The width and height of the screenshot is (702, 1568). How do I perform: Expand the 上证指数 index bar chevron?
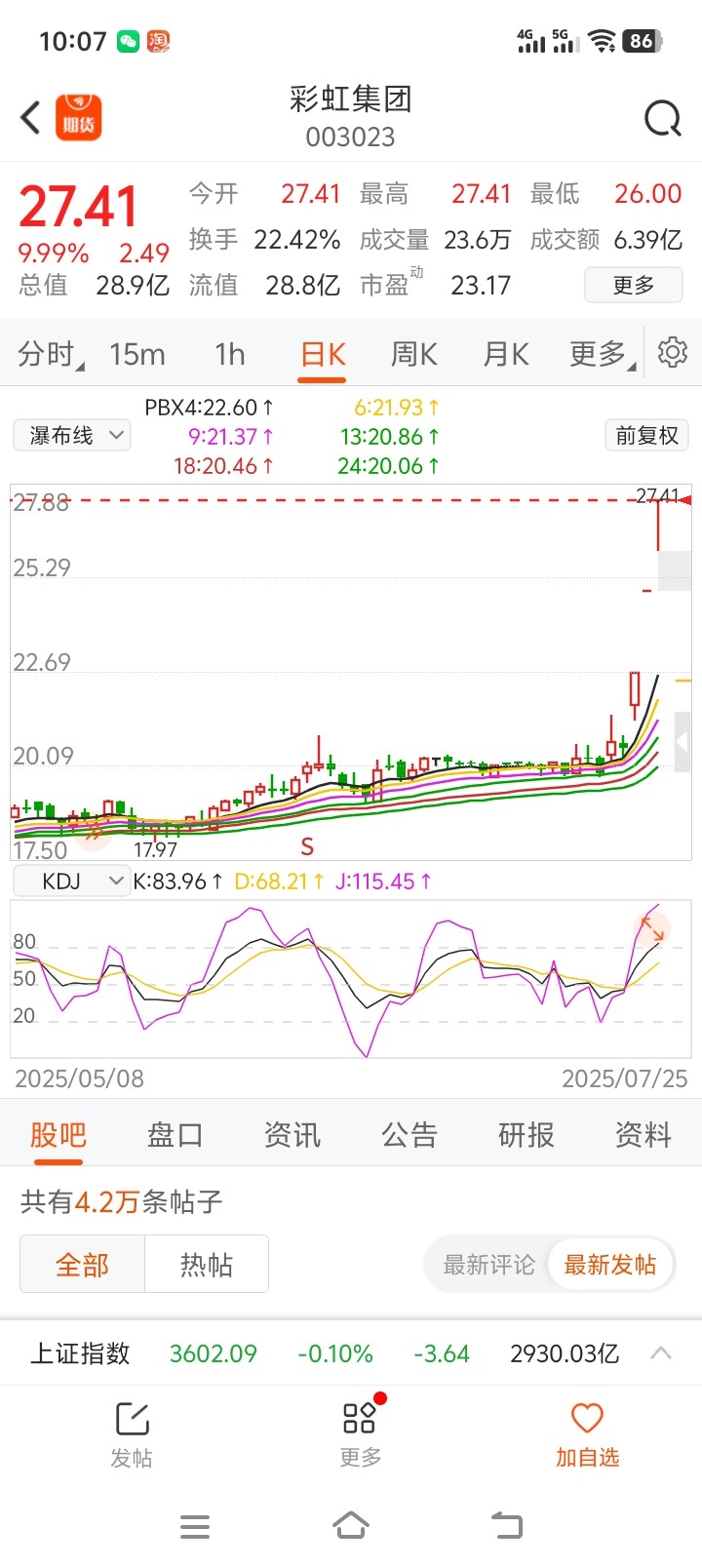click(x=661, y=1352)
